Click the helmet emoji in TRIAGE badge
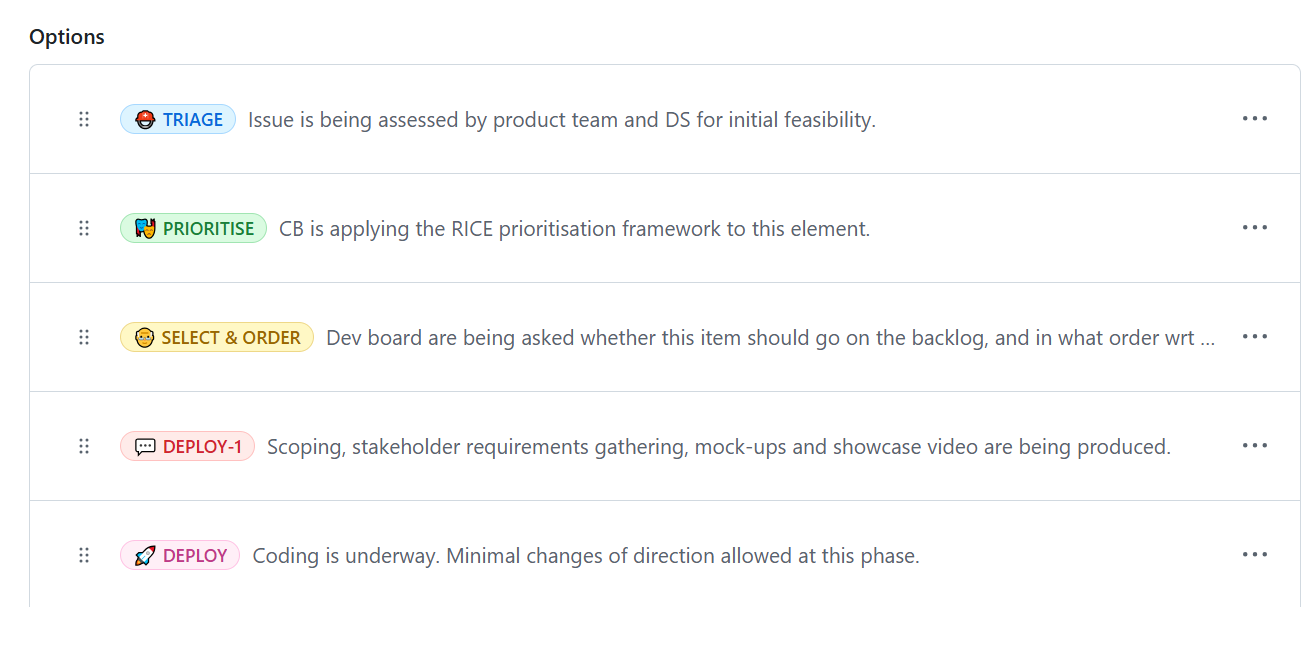Image resolution: width=1307 pixels, height=659 pixels. click(x=145, y=120)
